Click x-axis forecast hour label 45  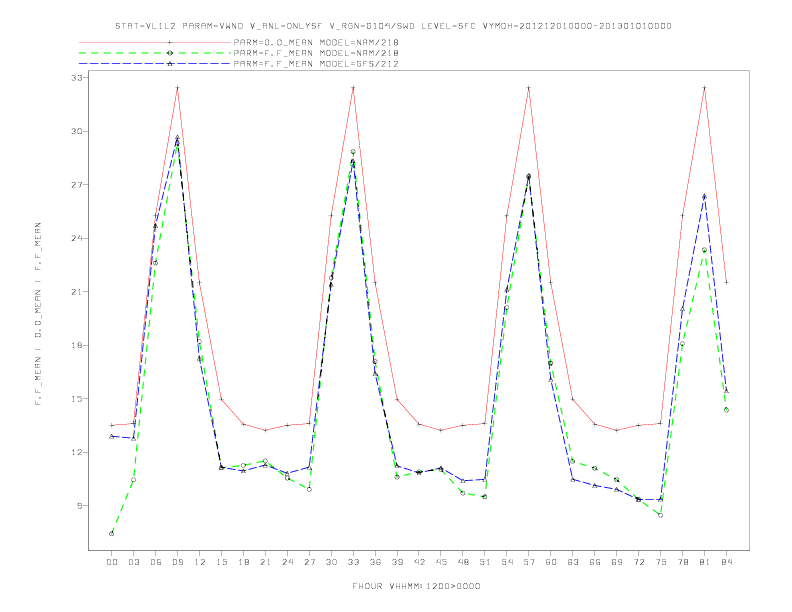(x=441, y=562)
